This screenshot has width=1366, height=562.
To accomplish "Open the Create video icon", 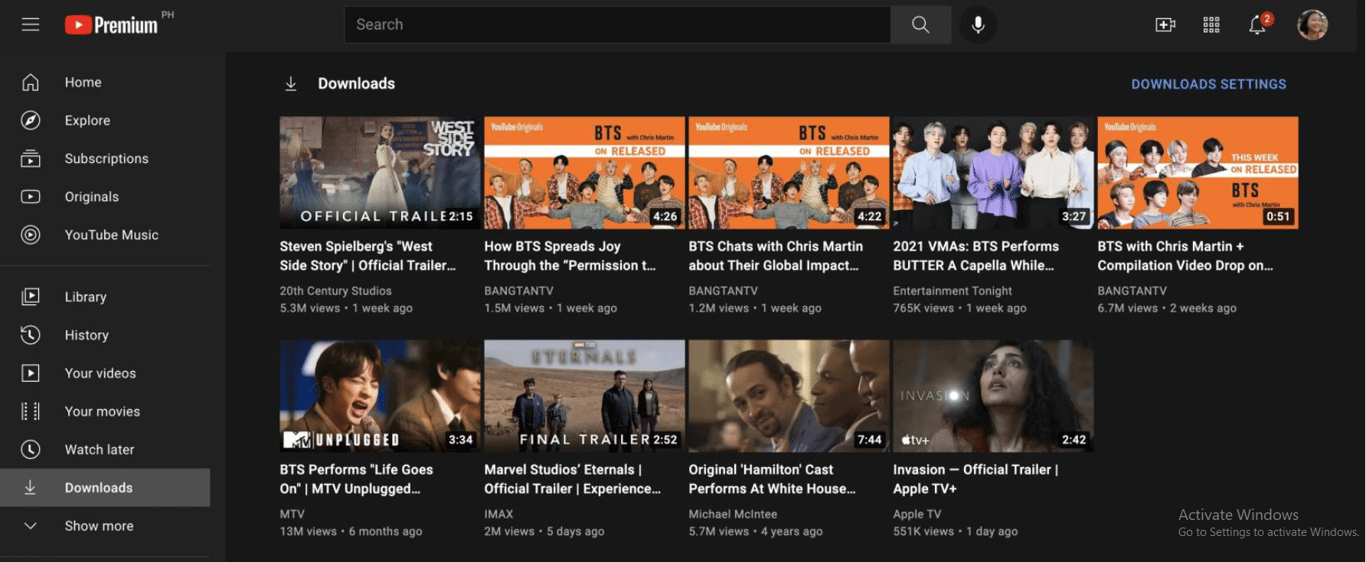I will coord(1165,25).
